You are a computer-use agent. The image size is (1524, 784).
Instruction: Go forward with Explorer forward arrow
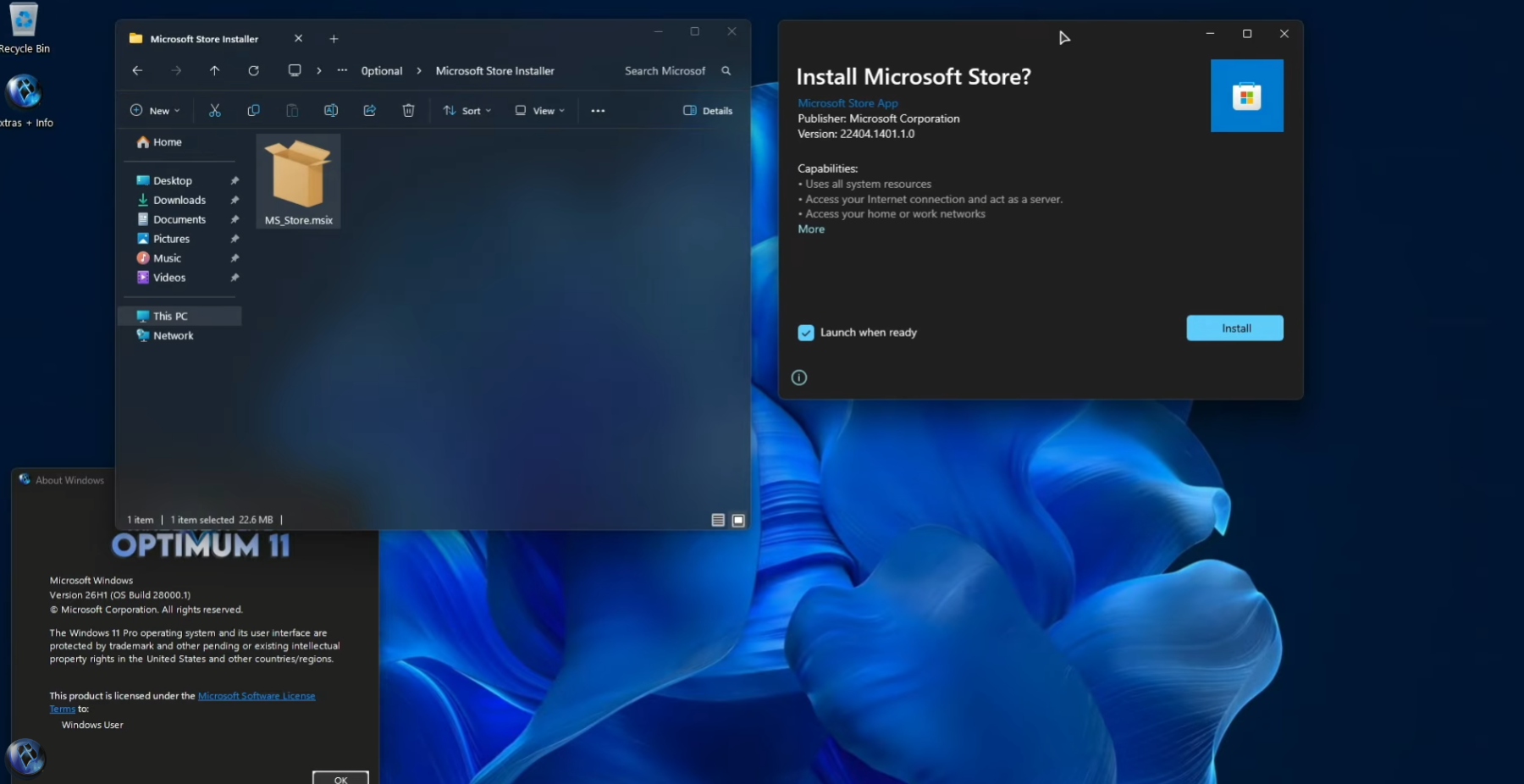(176, 71)
